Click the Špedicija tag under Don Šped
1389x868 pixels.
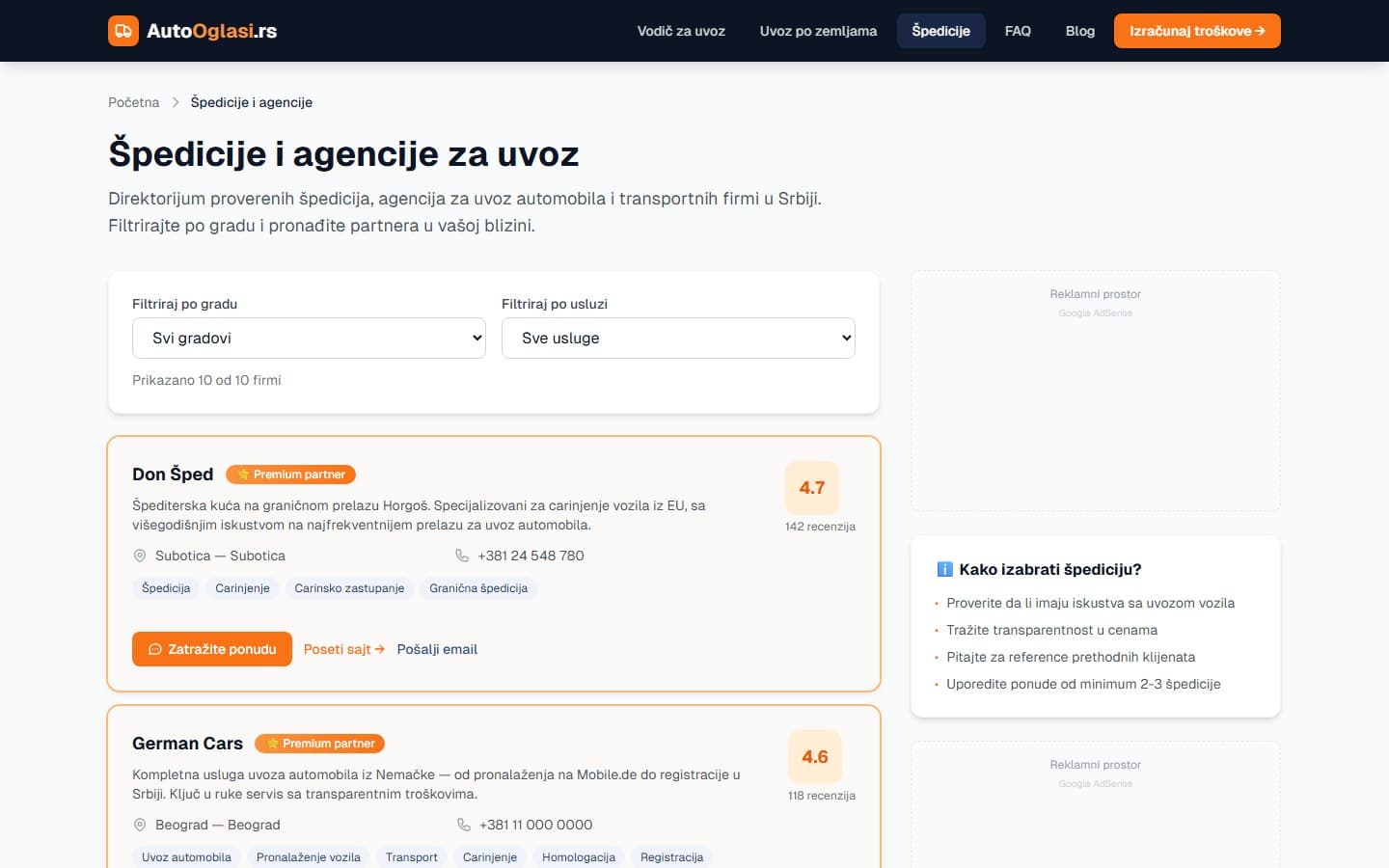166,588
